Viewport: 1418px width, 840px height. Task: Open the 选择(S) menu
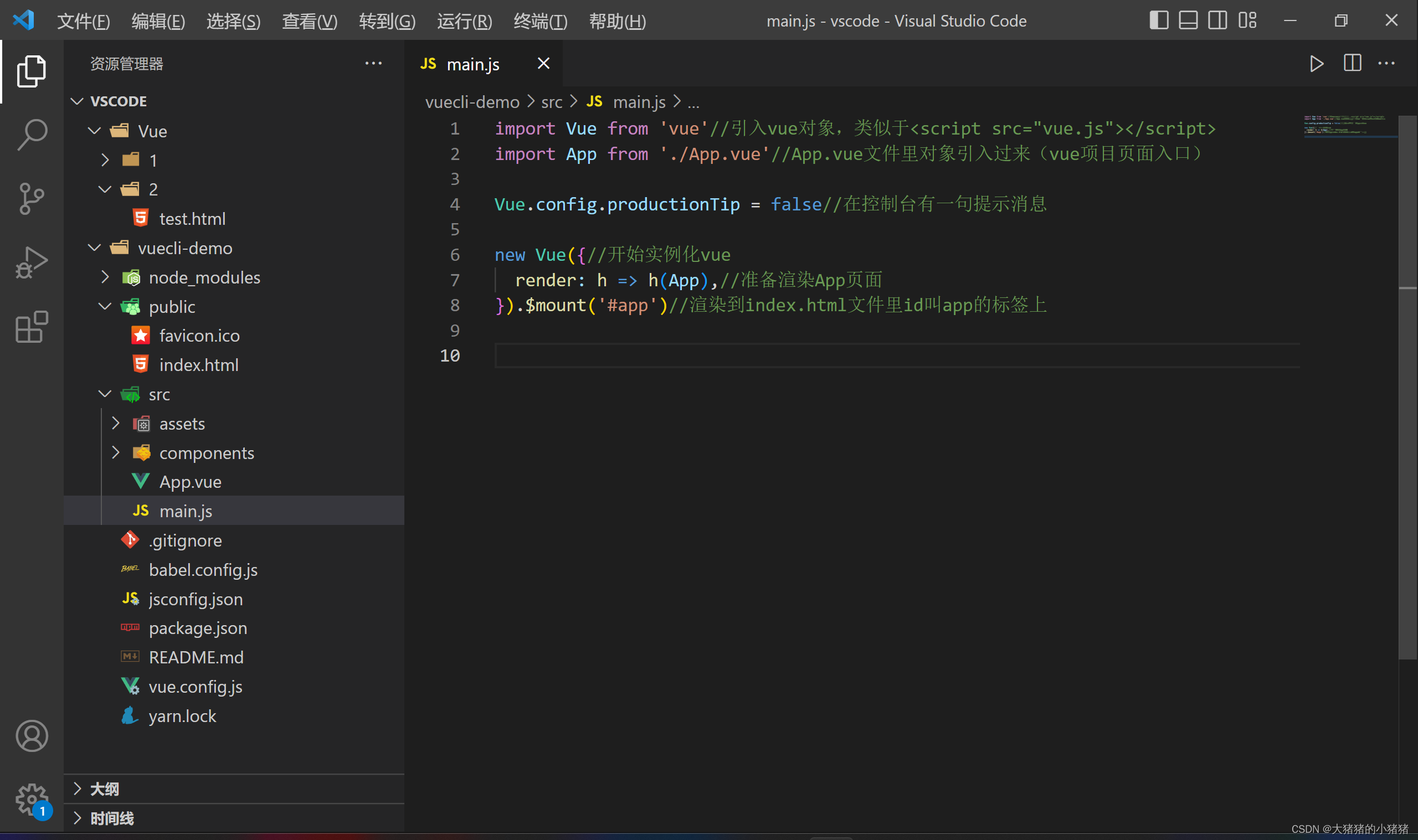233,21
